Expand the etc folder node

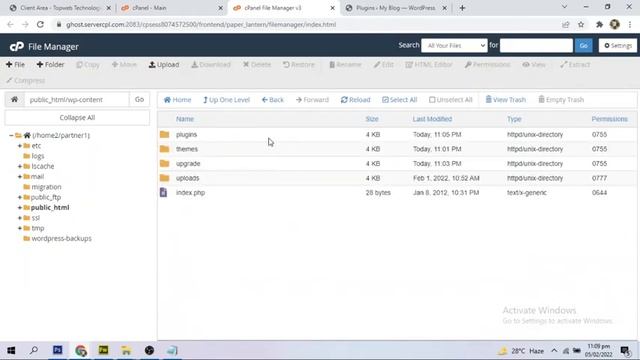20,146
